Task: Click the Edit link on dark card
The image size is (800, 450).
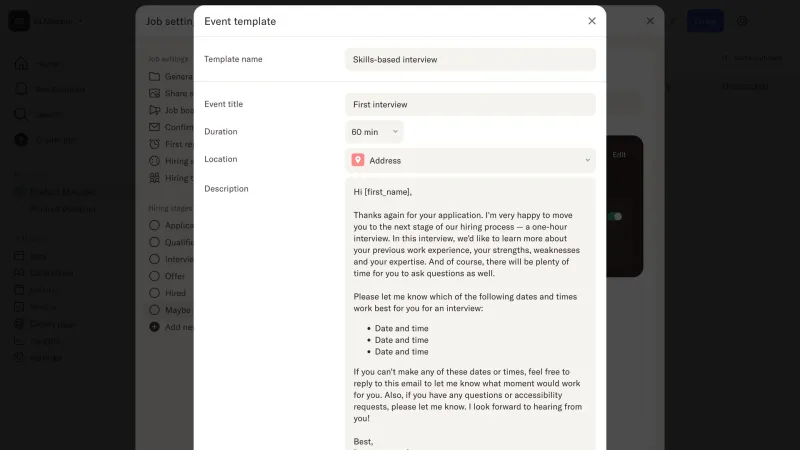Action: pyautogui.click(x=619, y=155)
